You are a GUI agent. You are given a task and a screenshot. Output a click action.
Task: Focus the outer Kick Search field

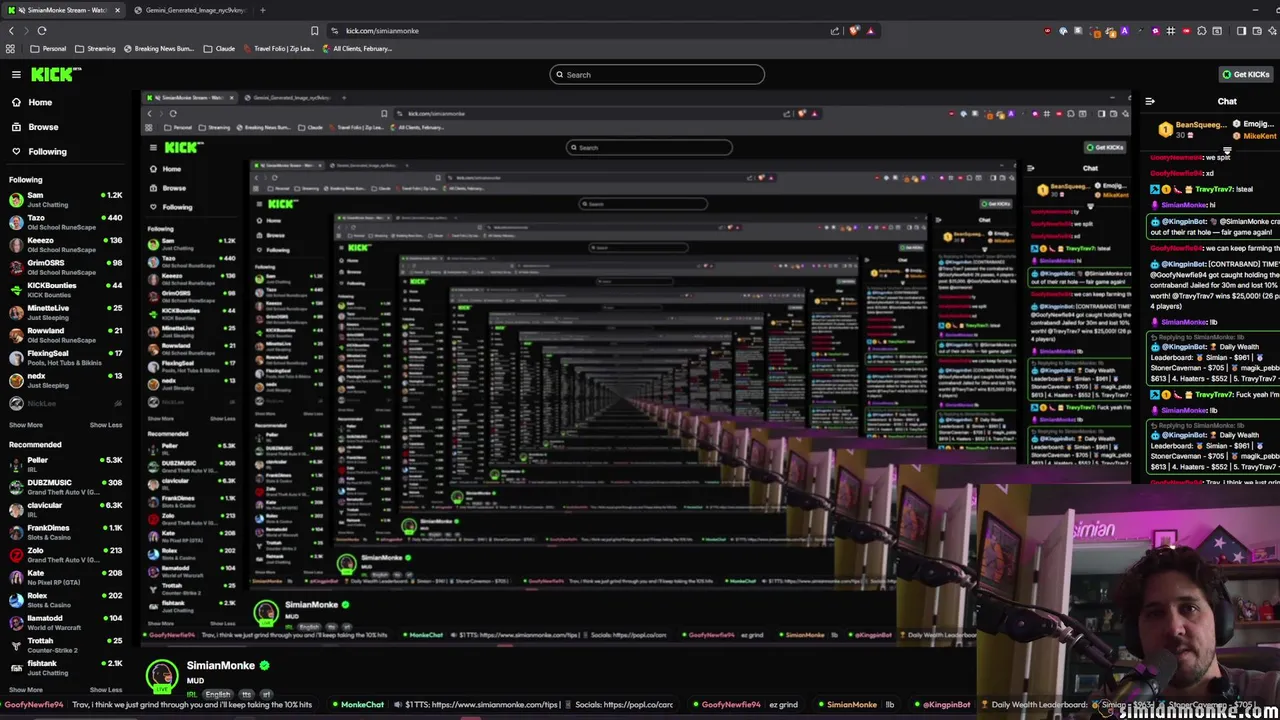(x=657, y=74)
